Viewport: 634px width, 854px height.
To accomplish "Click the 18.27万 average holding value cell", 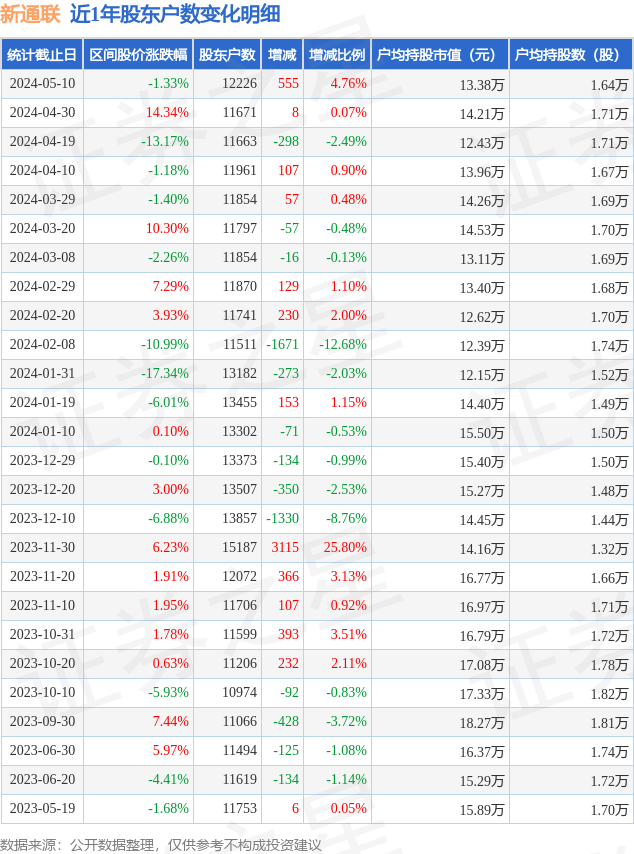I will [x=482, y=722].
